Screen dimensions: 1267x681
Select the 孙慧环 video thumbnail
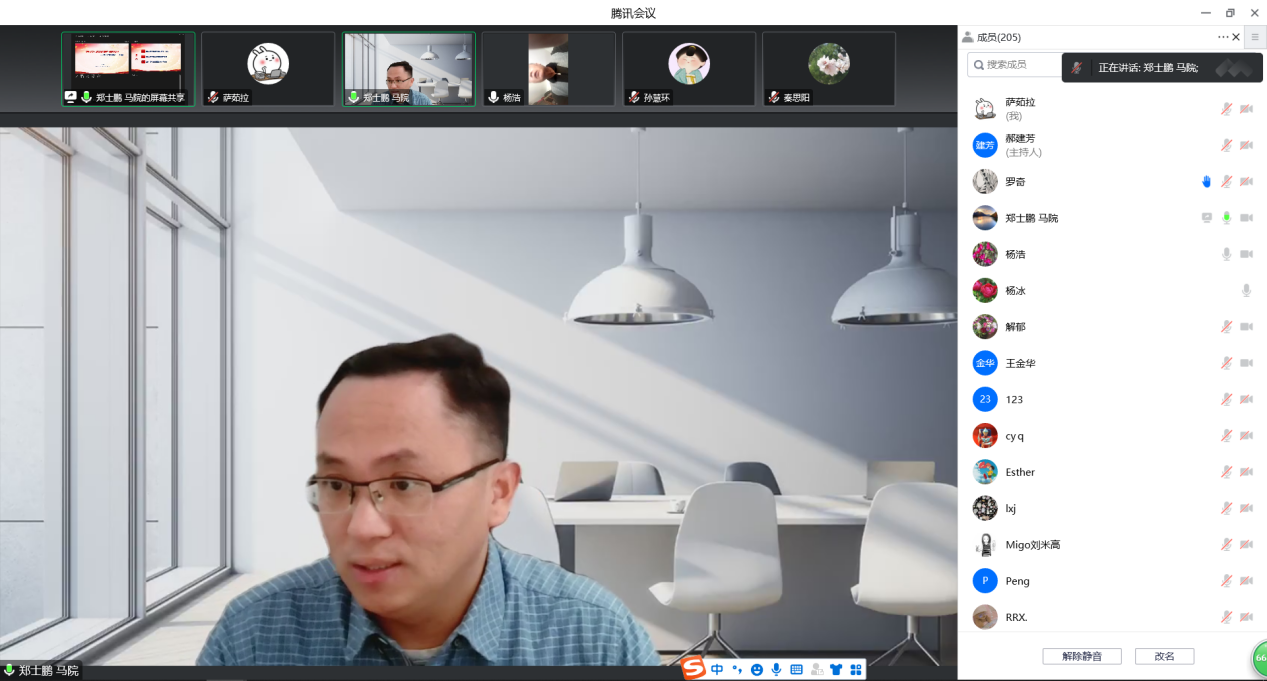(688, 68)
